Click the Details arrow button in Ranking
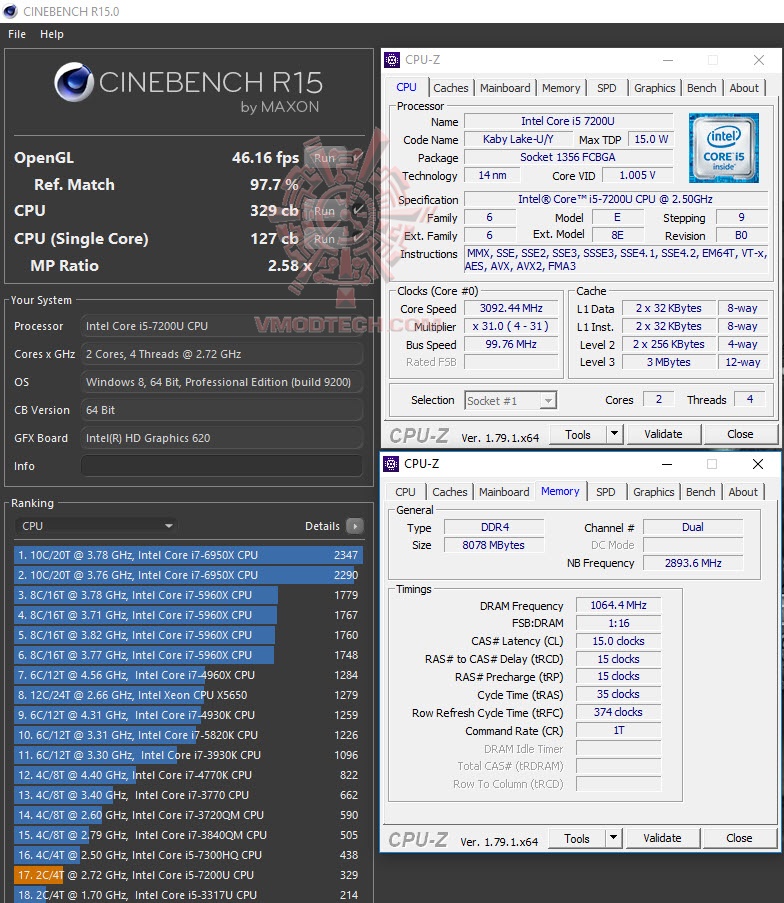784x903 pixels. [x=355, y=526]
